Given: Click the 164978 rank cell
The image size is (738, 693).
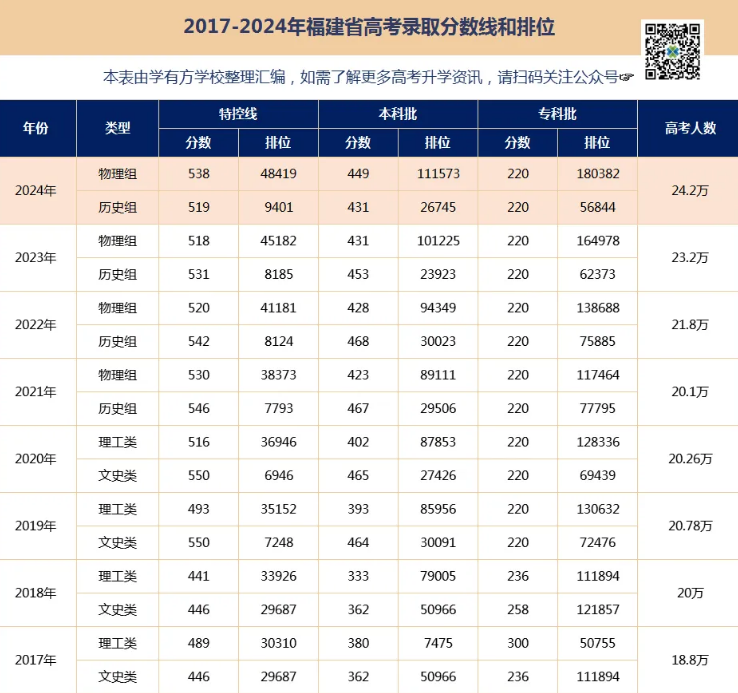Looking at the screenshot, I should click(598, 241).
